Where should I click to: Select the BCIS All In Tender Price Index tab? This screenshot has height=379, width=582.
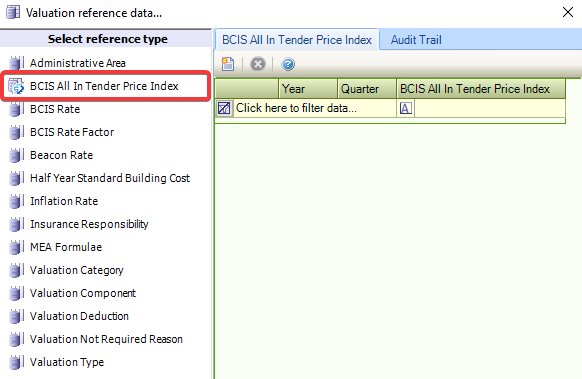pos(297,40)
